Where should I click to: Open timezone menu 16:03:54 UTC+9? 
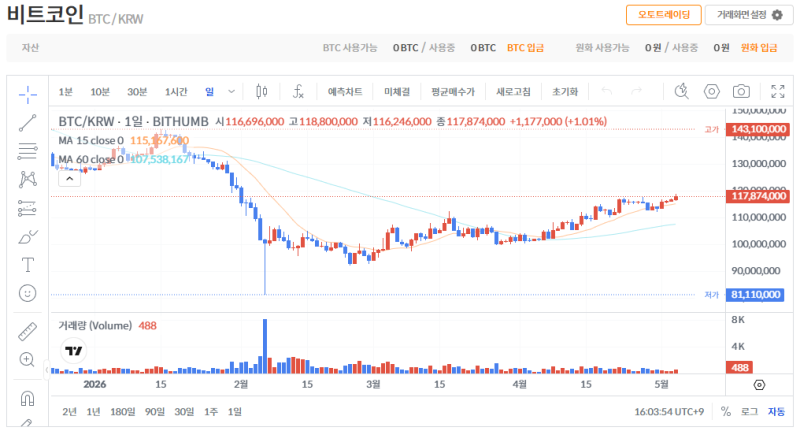(x=669, y=412)
